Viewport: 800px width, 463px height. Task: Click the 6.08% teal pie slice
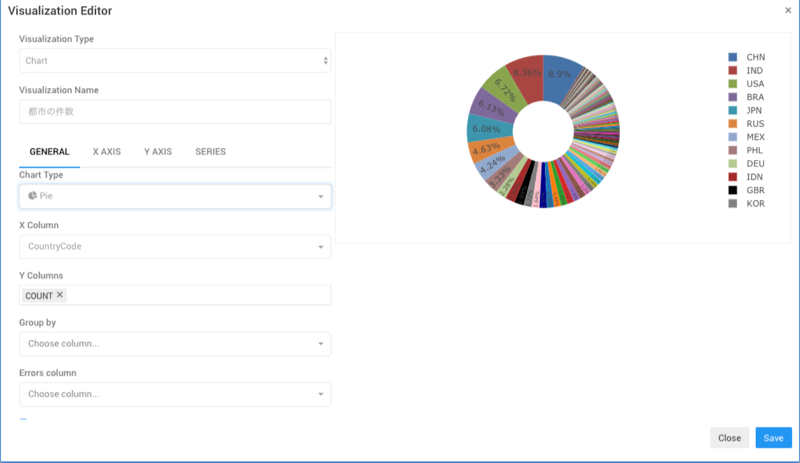[x=486, y=129]
